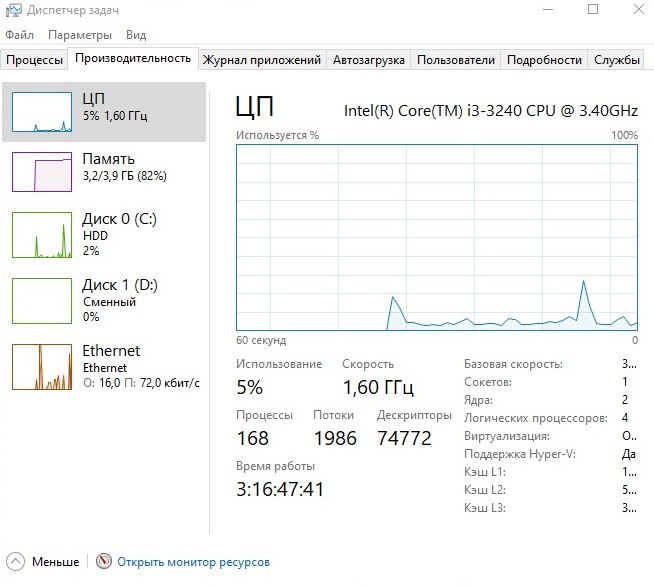The image size is (654, 585).
Task: Click the Диск 1 (D:) label
Action: click(x=120, y=285)
